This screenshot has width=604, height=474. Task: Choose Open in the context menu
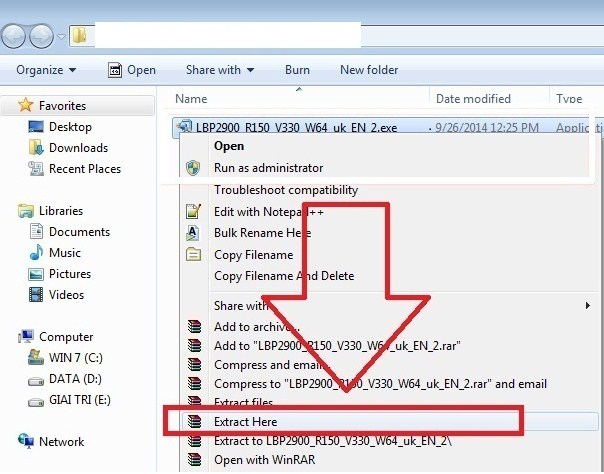tap(229, 146)
